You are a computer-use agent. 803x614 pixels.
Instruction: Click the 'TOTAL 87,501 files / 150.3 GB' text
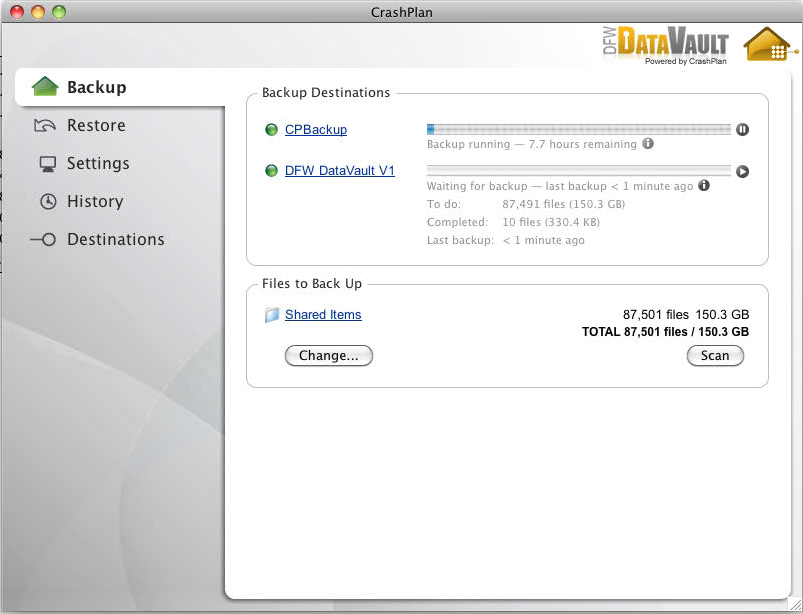pos(665,332)
